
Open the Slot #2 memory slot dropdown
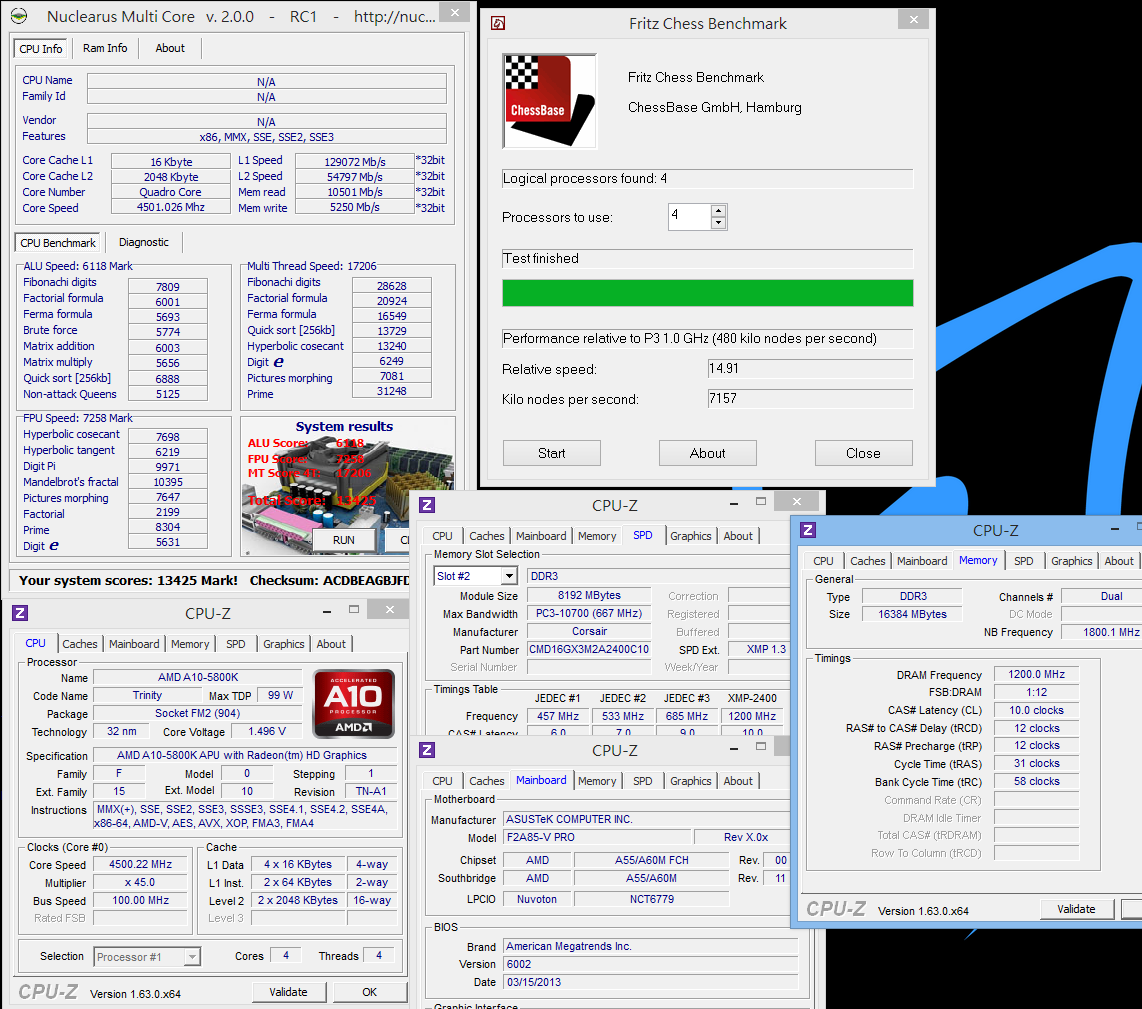(x=509, y=576)
